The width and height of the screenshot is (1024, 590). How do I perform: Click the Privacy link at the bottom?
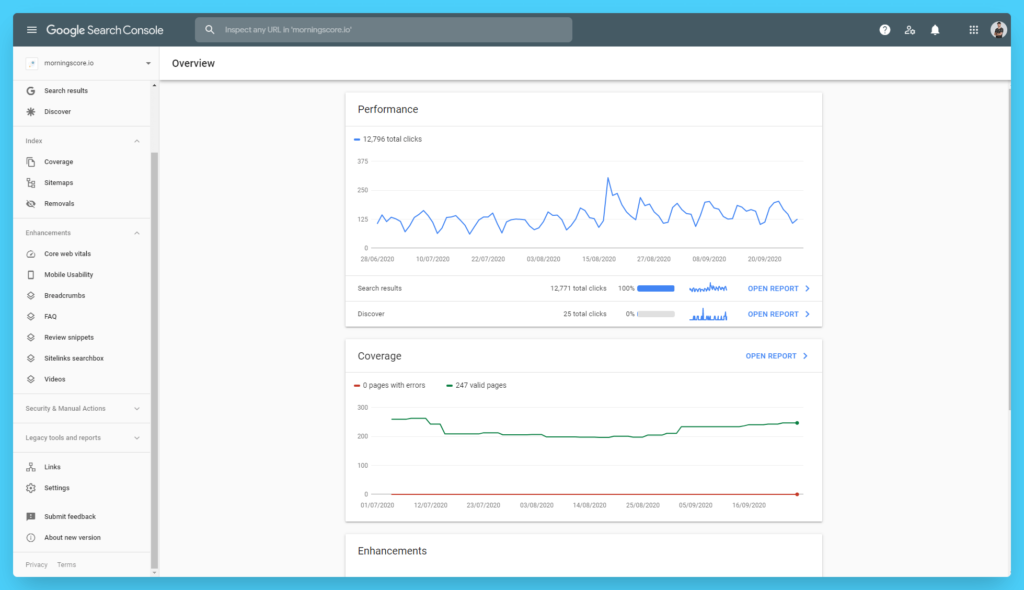[36, 564]
